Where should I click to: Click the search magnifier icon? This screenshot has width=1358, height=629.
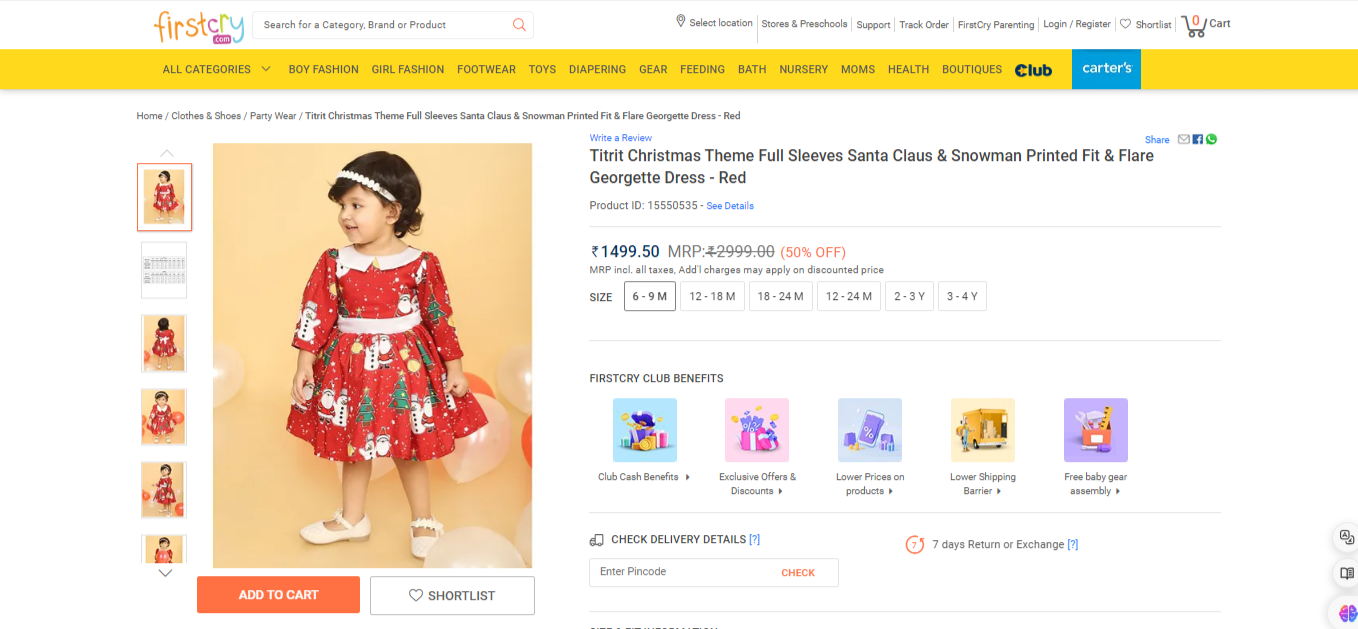(519, 25)
